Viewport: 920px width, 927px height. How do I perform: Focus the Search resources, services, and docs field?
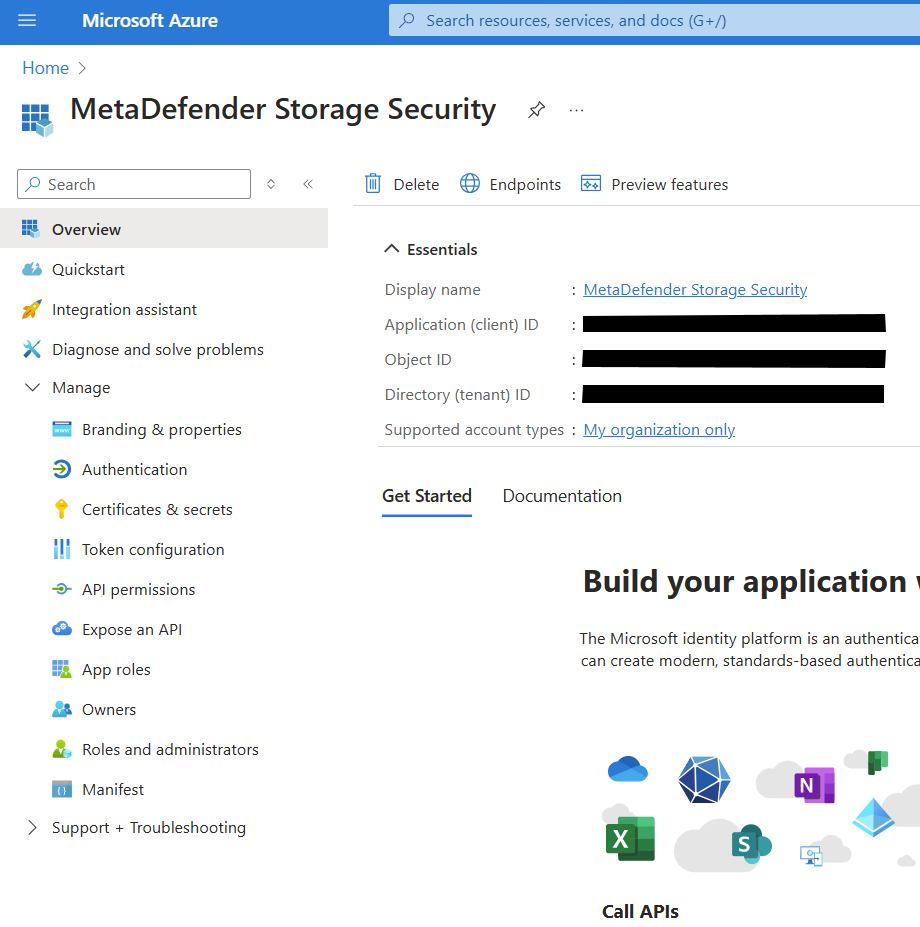pos(655,21)
